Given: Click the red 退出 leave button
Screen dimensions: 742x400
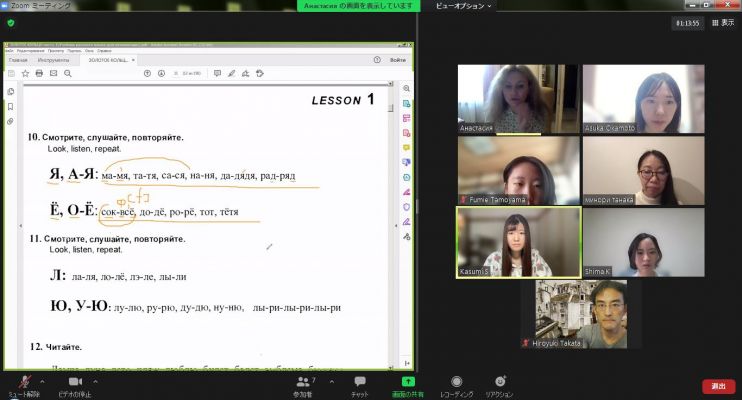Looking at the screenshot, I should tap(718, 386).
